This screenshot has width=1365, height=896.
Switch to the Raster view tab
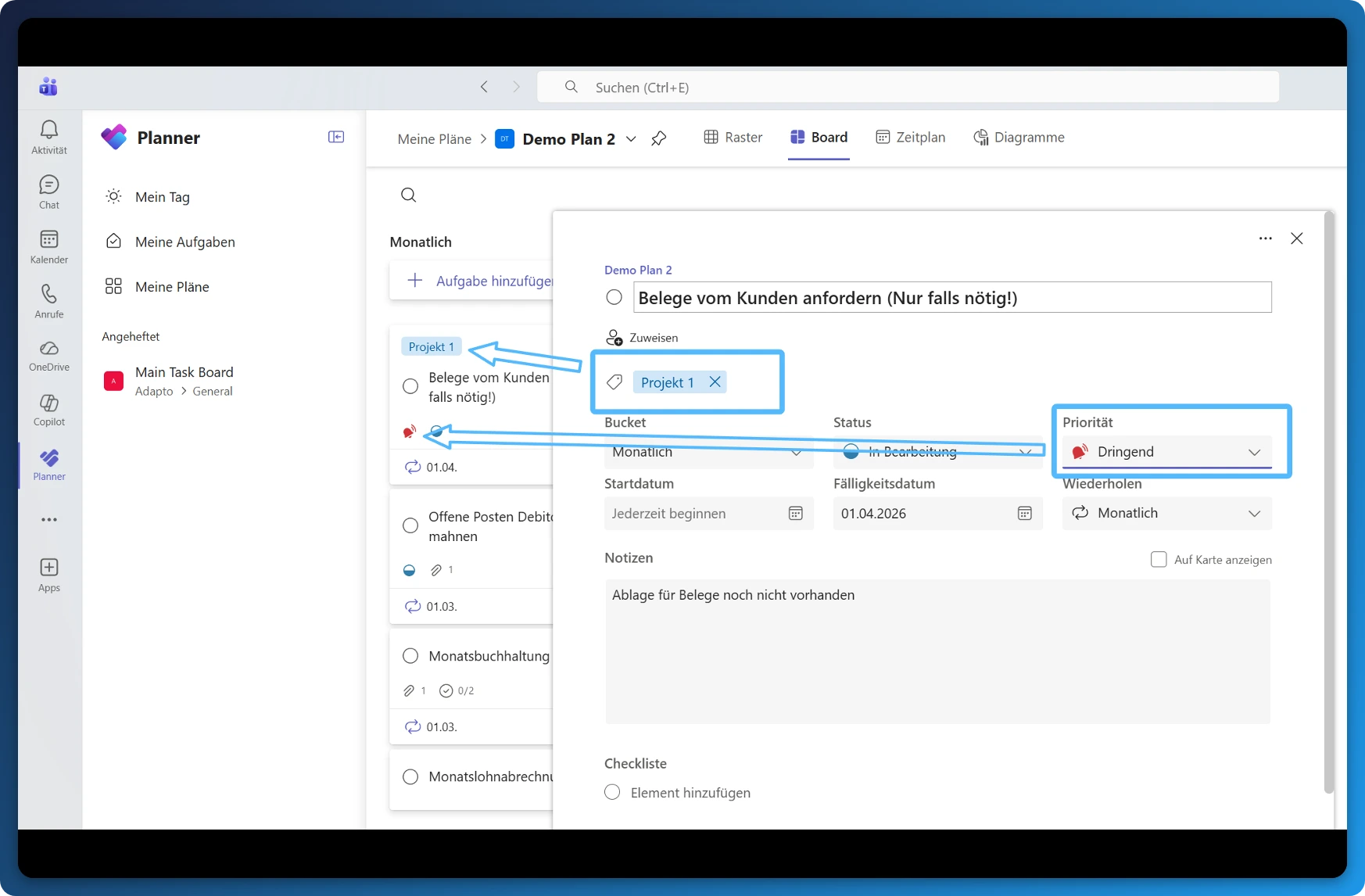click(x=733, y=138)
